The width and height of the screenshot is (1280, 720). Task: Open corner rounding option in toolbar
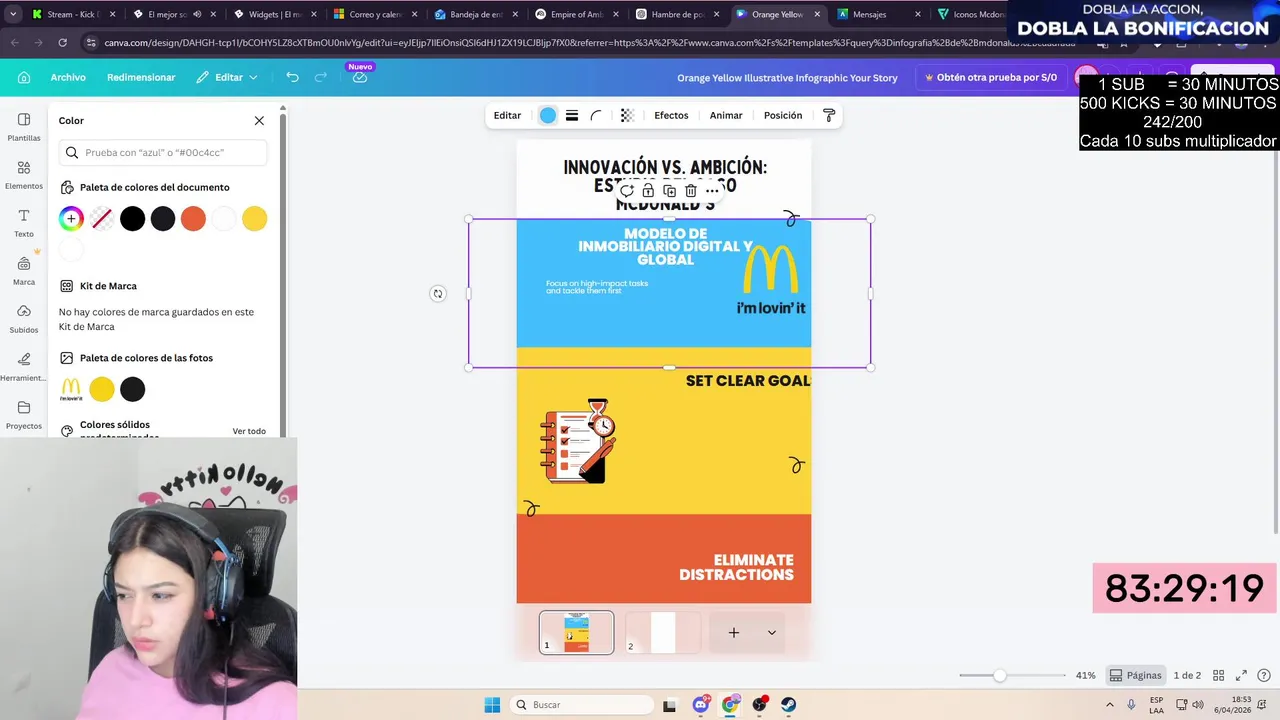[596, 115]
